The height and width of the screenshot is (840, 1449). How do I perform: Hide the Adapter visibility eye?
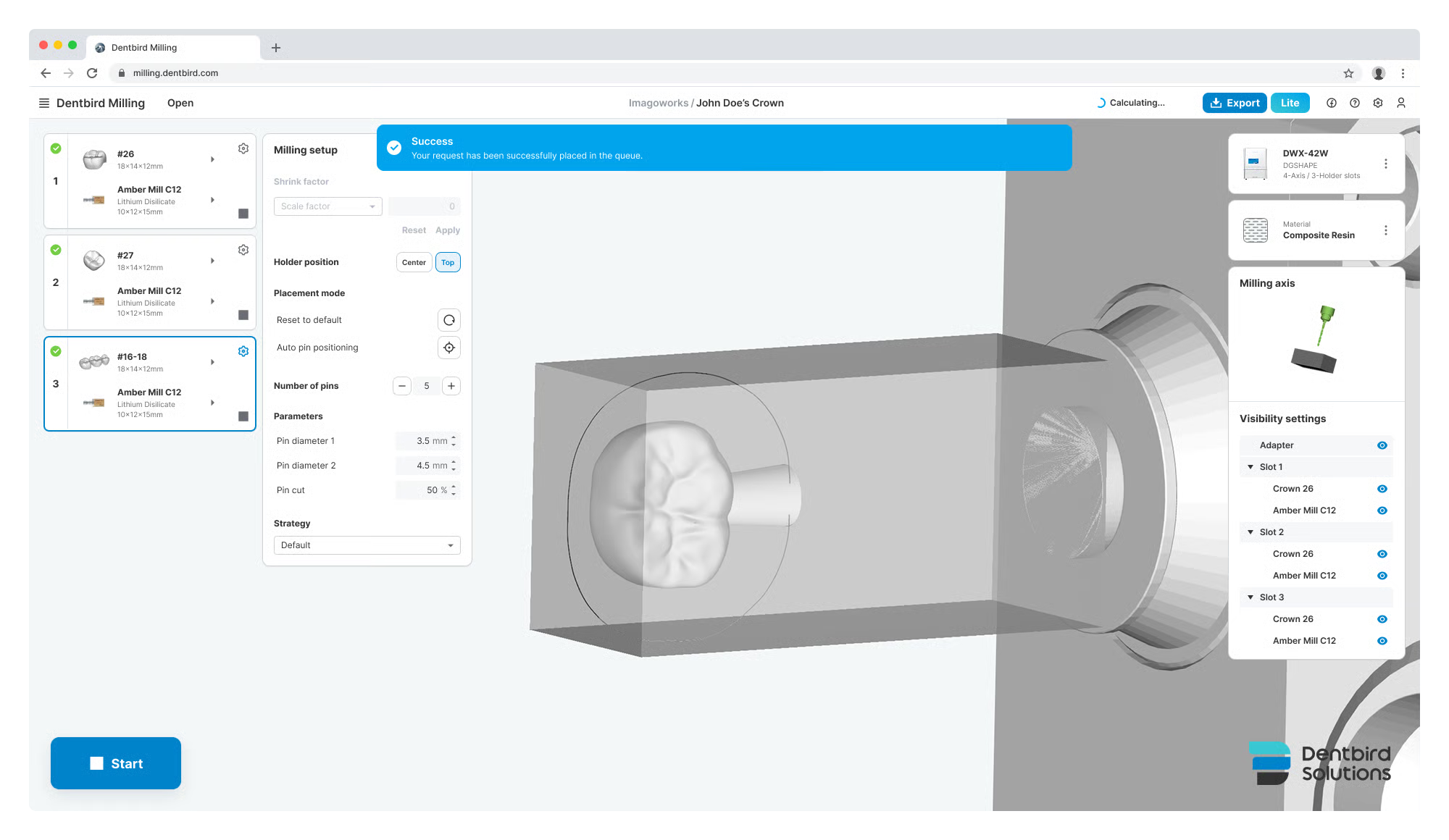[x=1382, y=445]
